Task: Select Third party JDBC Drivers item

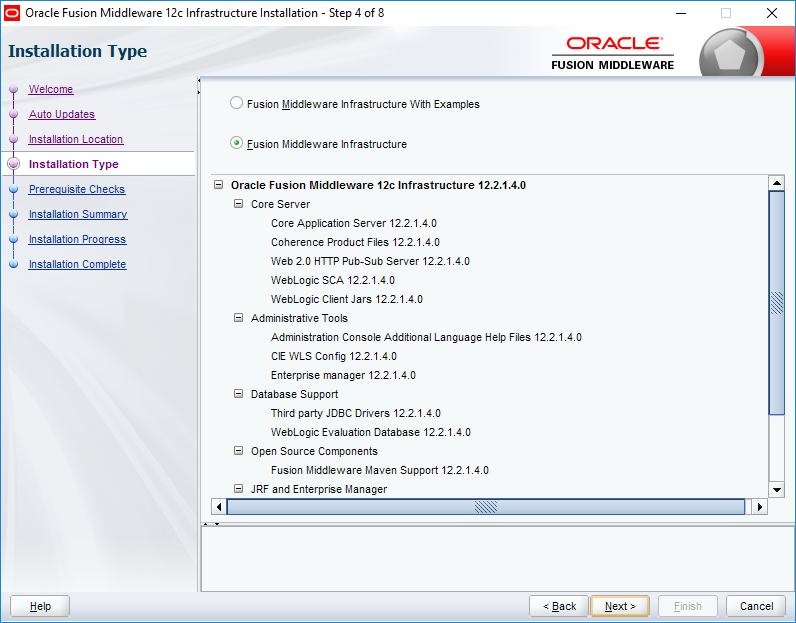Action: (356, 413)
